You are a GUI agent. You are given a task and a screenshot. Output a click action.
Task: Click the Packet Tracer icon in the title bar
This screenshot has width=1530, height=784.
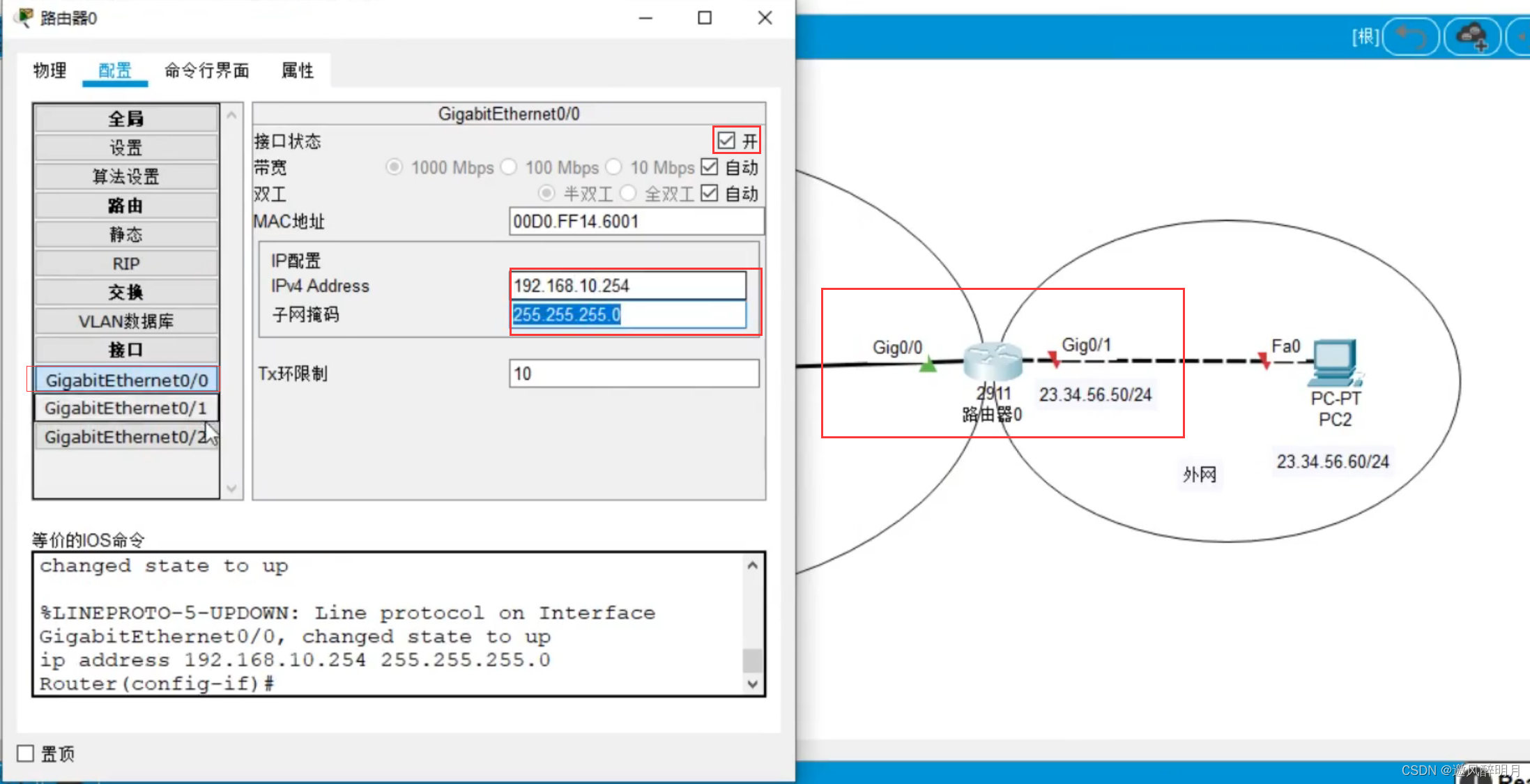click(x=24, y=17)
